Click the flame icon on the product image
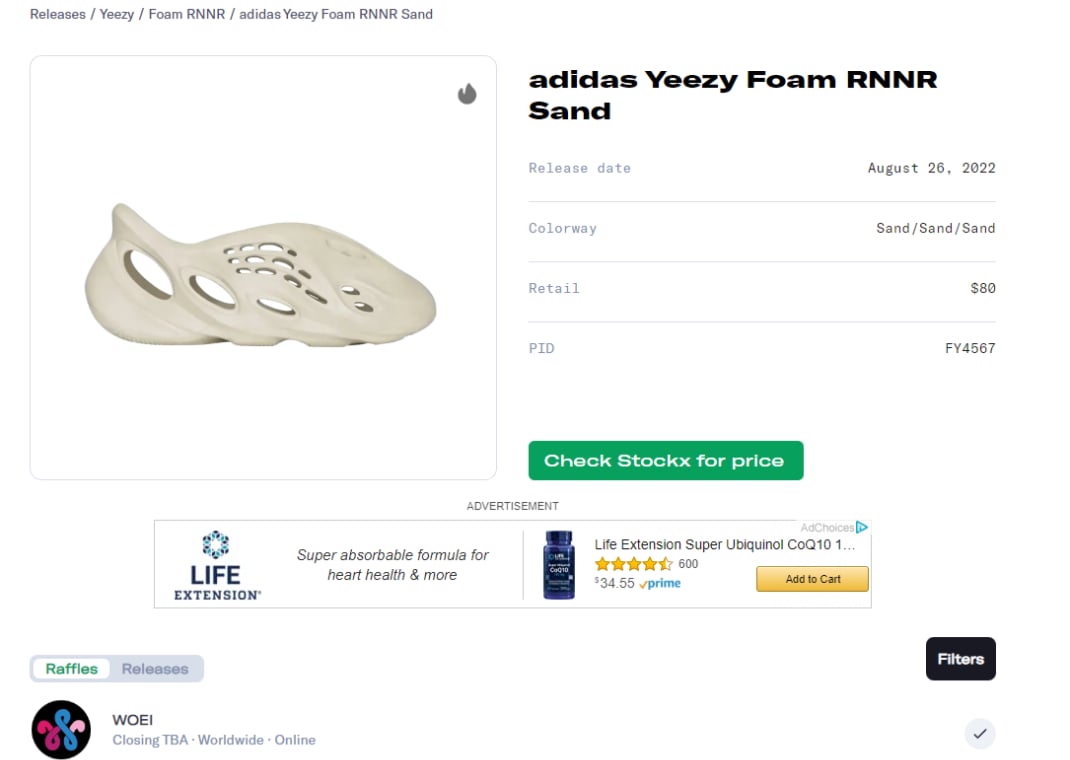The image size is (1070, 760). coord(467,94)
